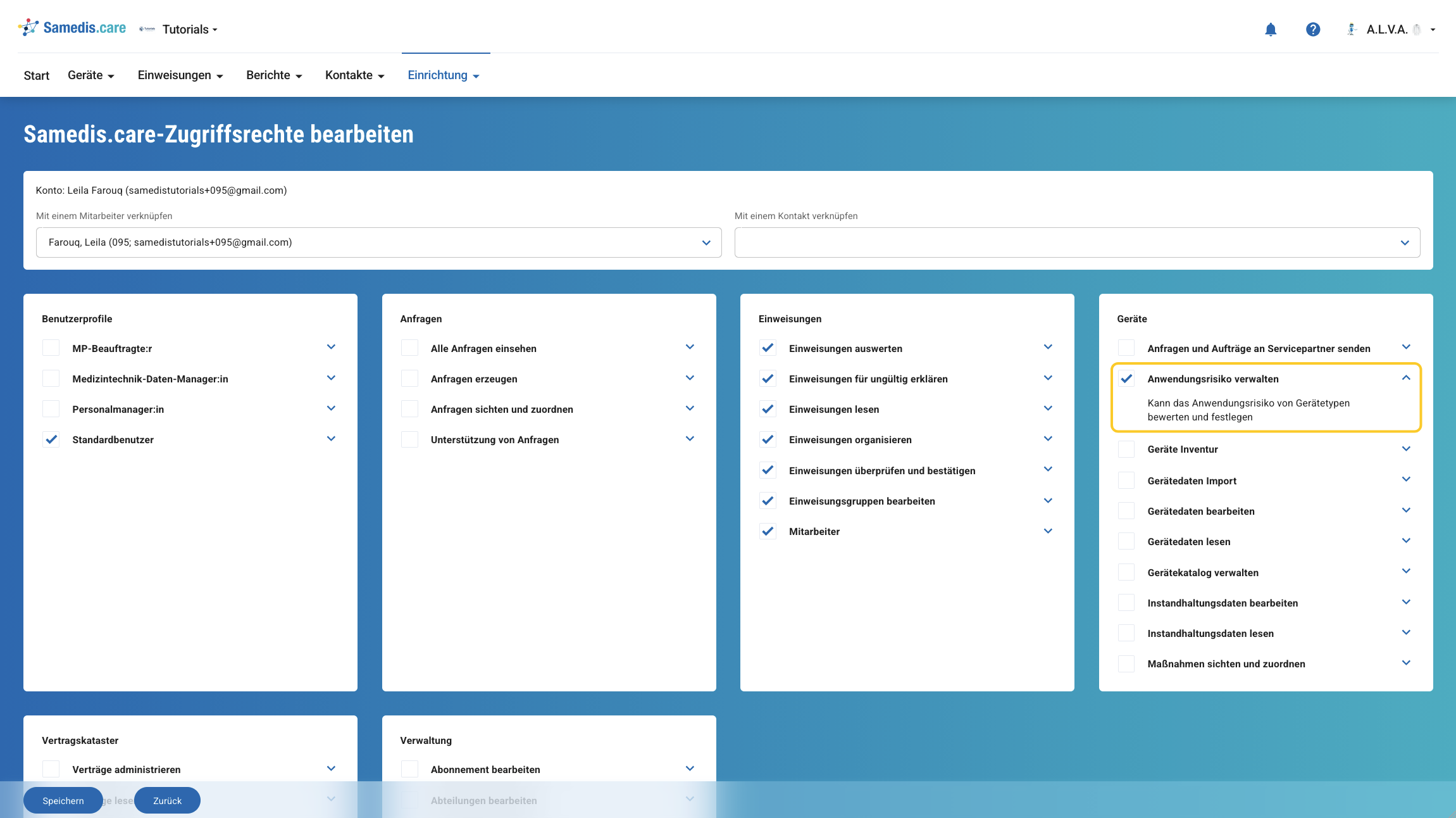Open the Einrichtung menu
The image size is (1456, 818).
coord(444,75)
